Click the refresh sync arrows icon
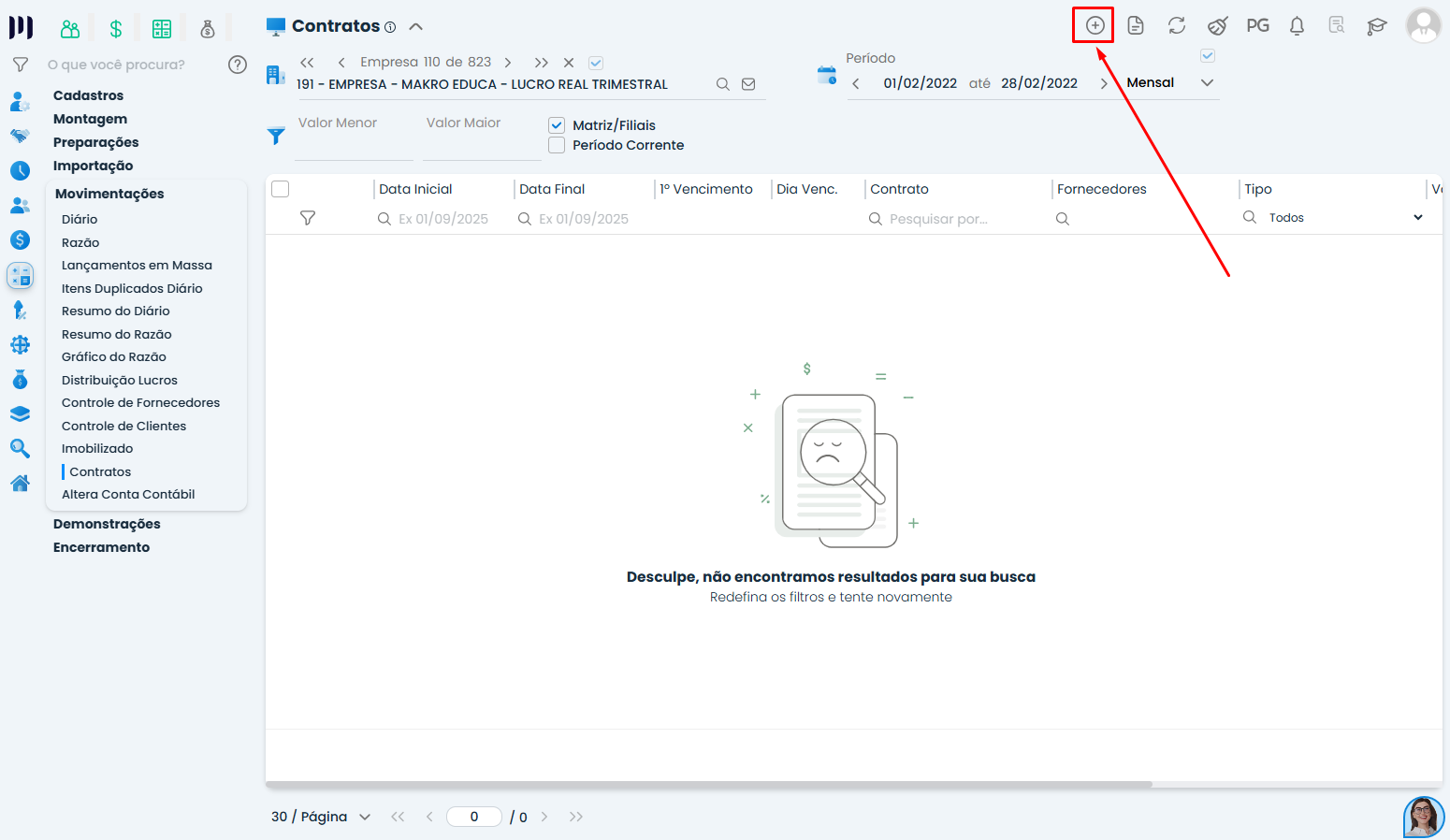The width and height of the screenshot is (1450, 840). pyautogui.click(x=1177, y=25)
